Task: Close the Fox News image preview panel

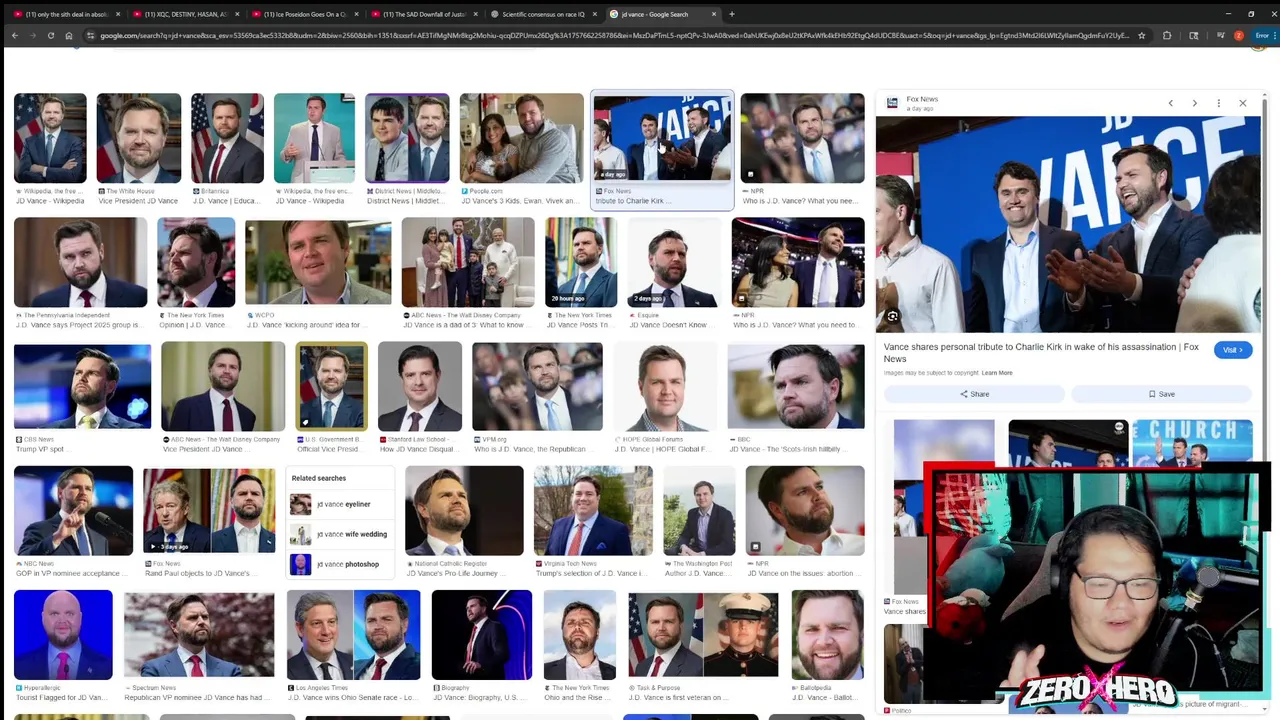Action: (x=1242, y=103)
